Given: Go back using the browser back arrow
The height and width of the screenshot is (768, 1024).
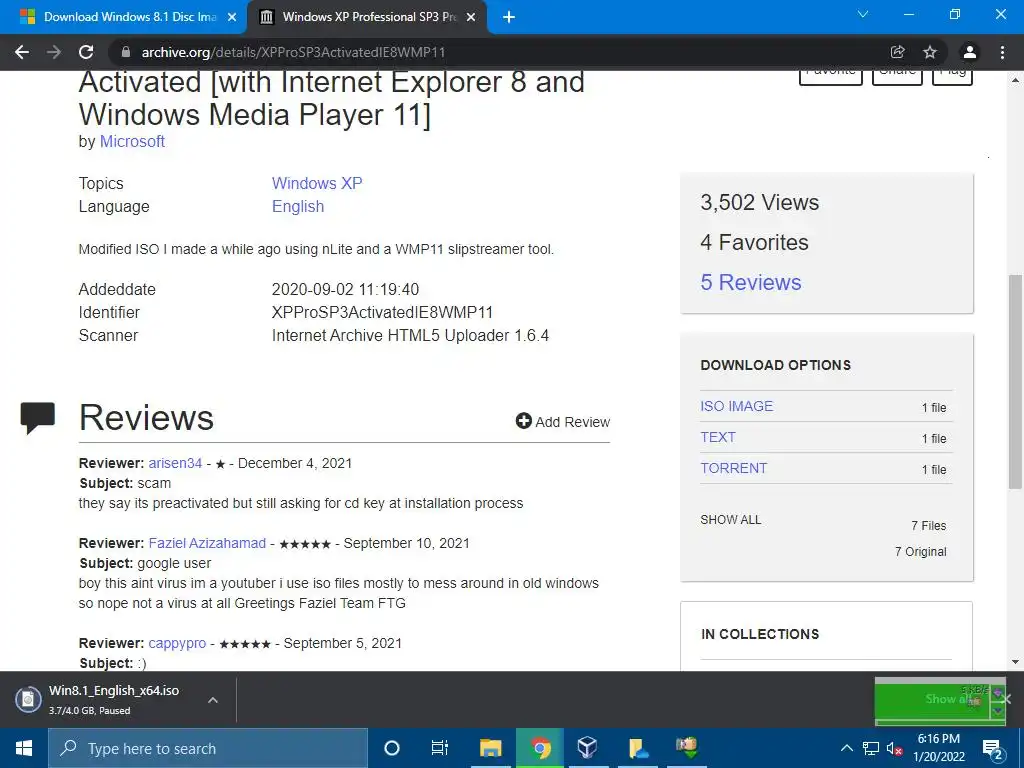Looking at the screenshot, I should click(x=22, y=52).
